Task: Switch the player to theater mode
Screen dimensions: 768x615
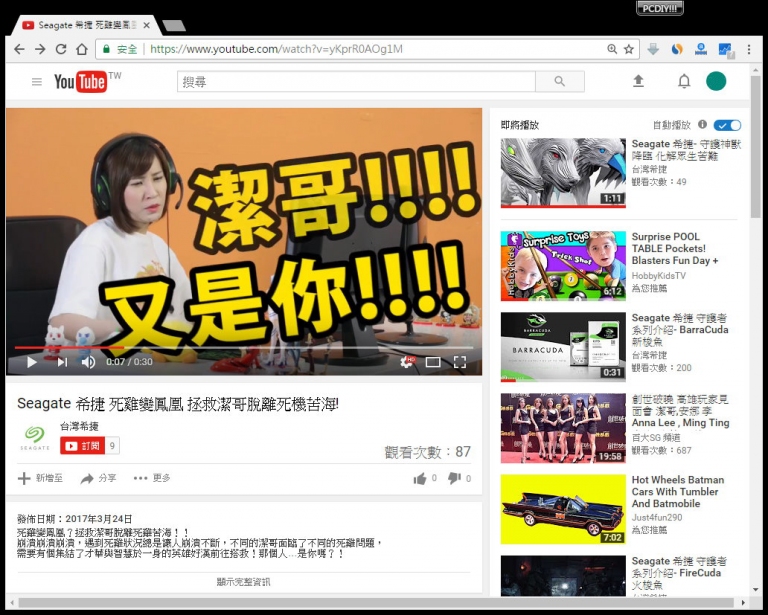Action: point(433,362)
